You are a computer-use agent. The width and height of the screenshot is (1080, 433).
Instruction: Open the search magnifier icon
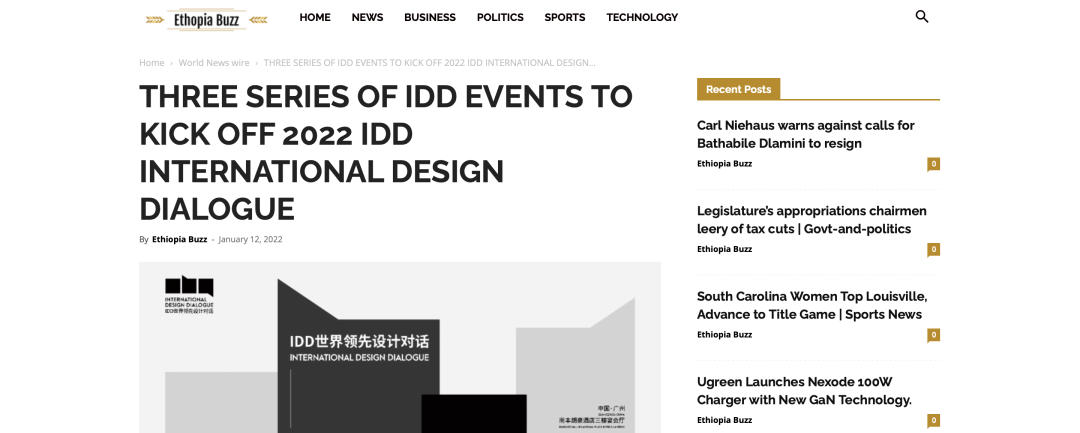[922, 17]
